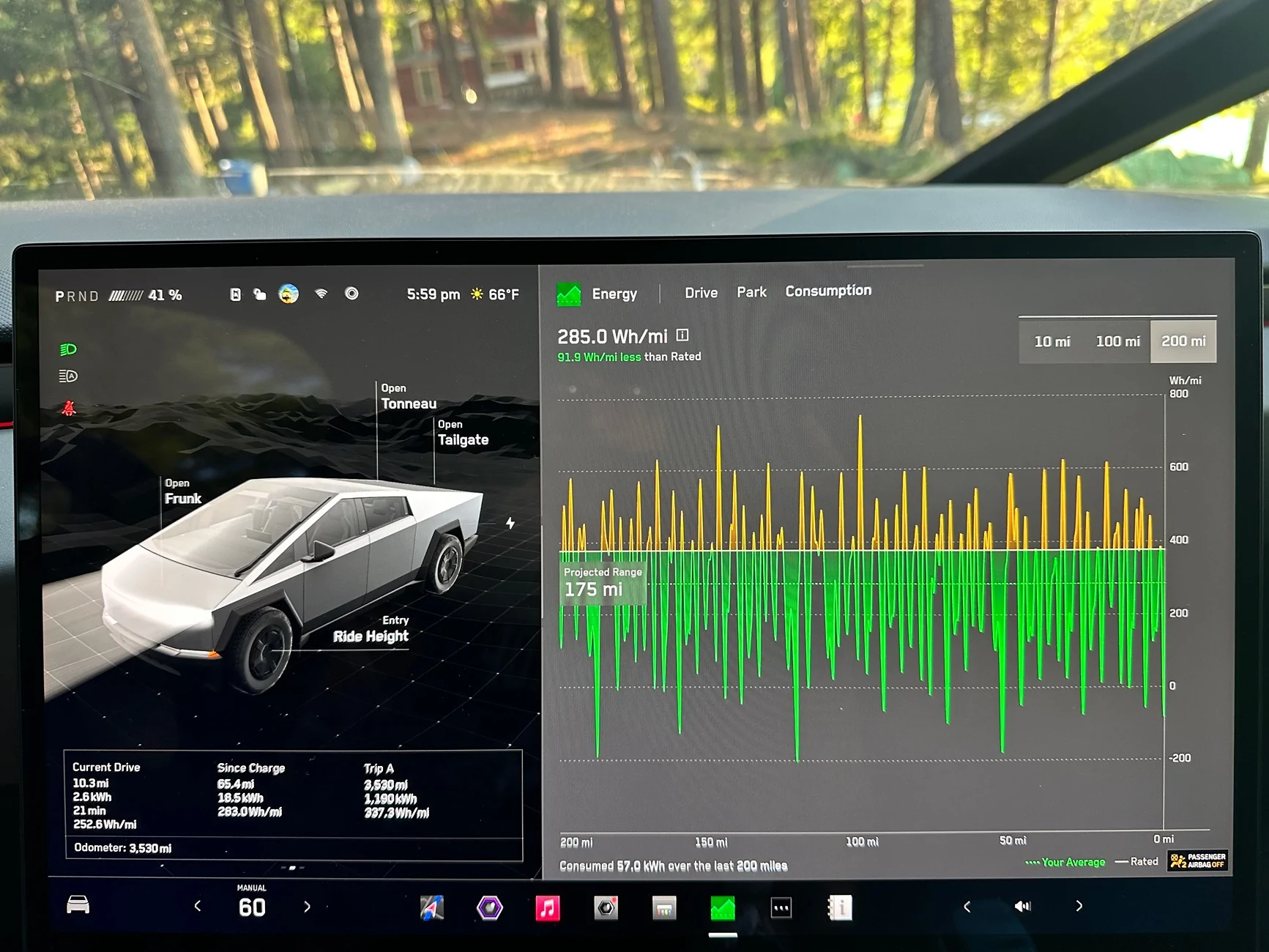
Task: Tap the green Energy chart header icon
Action: [x=569, y=294]
